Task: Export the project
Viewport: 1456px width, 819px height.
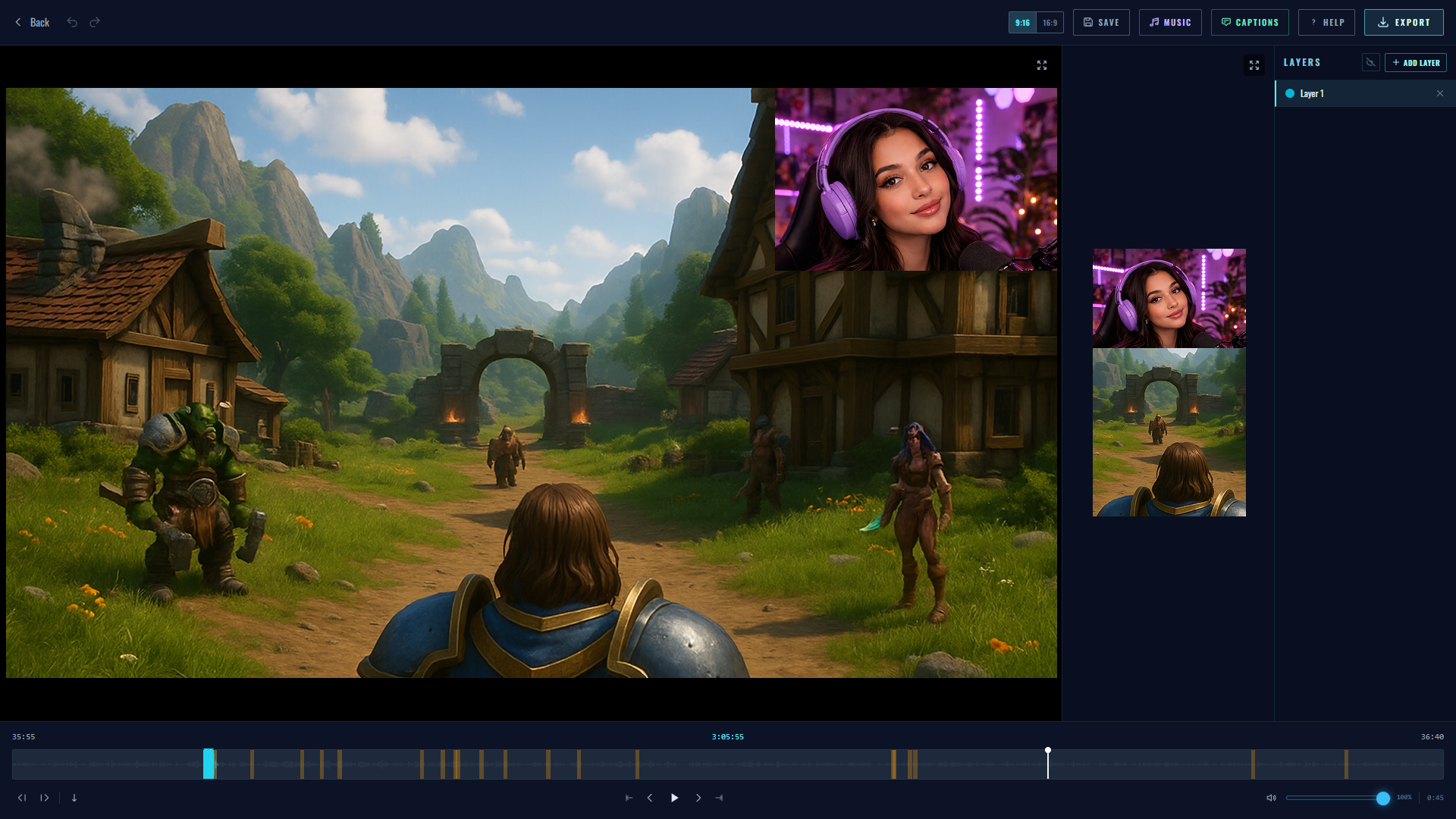Action: [1404, 22]
